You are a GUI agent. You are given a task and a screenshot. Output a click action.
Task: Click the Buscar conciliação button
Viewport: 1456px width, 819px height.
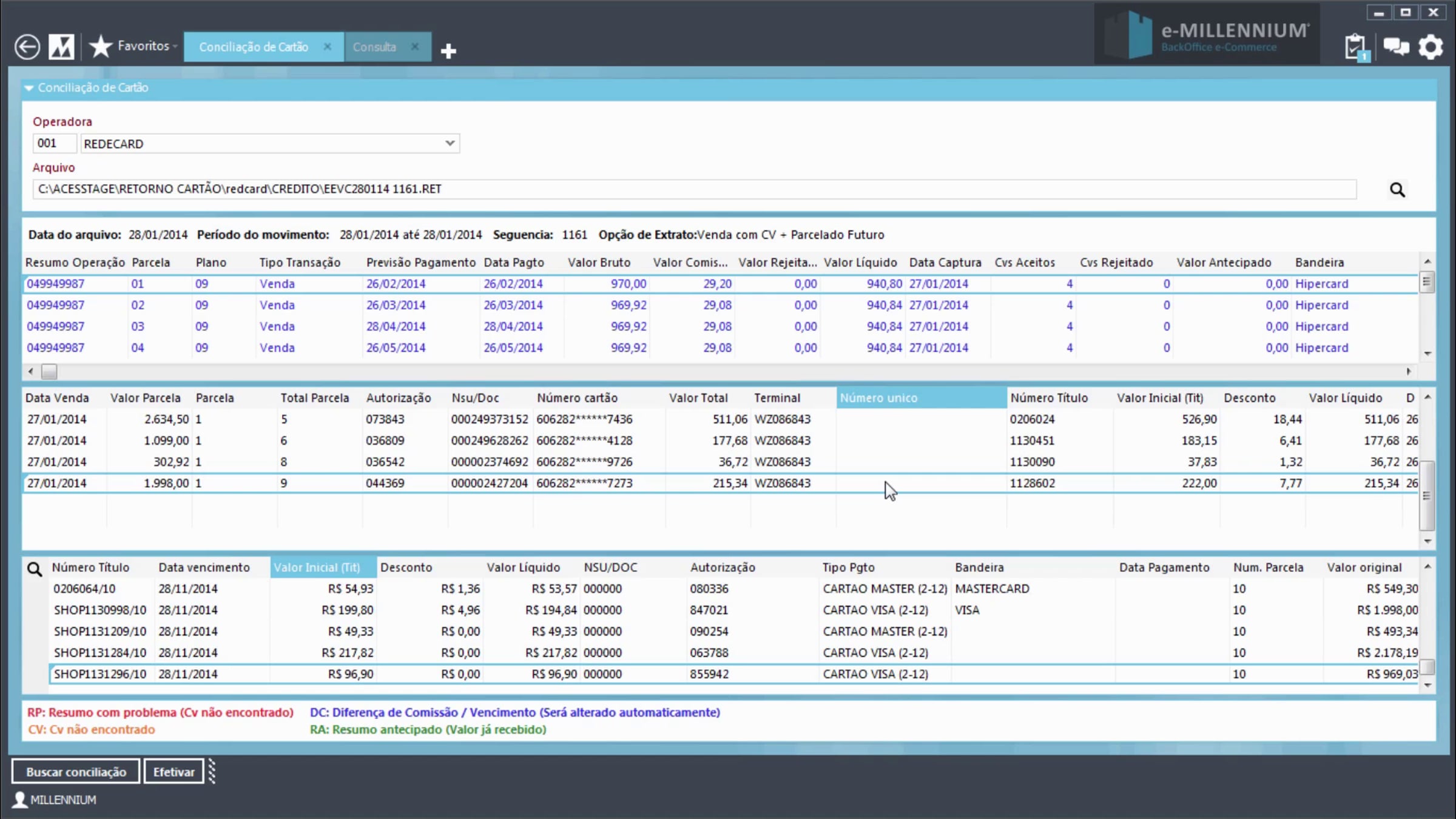(x=76, y=772)
